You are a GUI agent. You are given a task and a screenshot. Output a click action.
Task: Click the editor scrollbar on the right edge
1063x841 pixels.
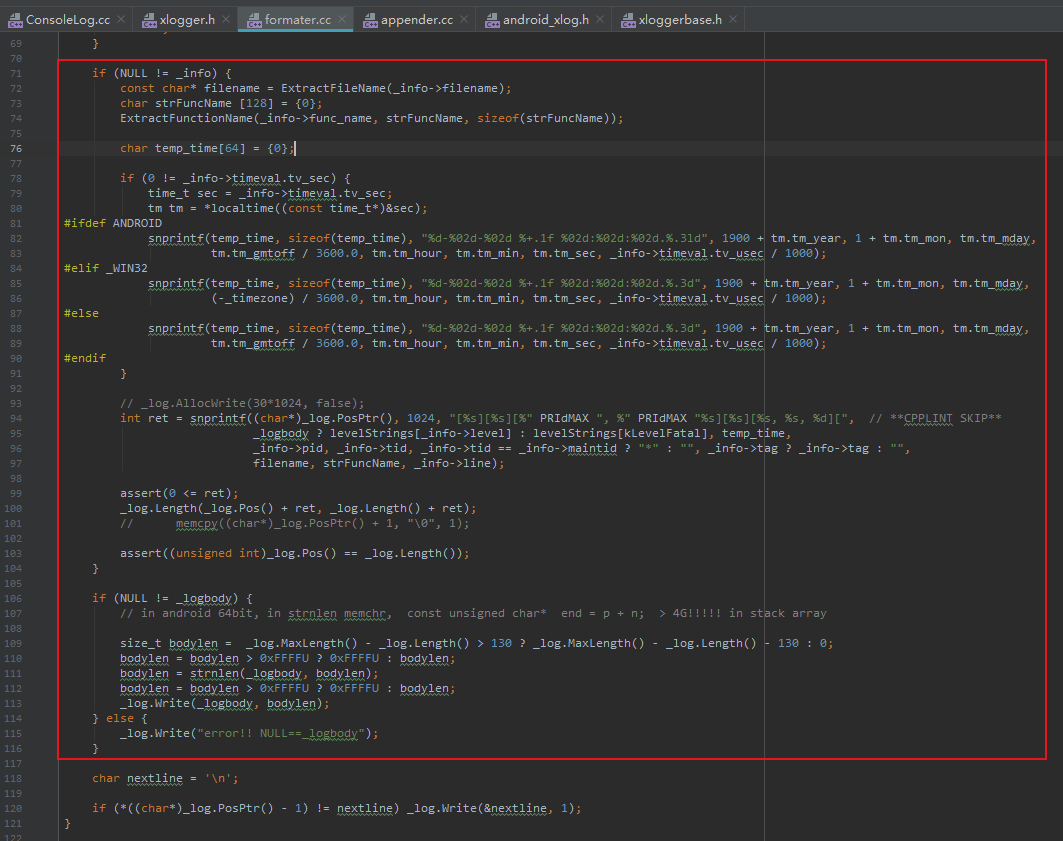[1058, 400]
